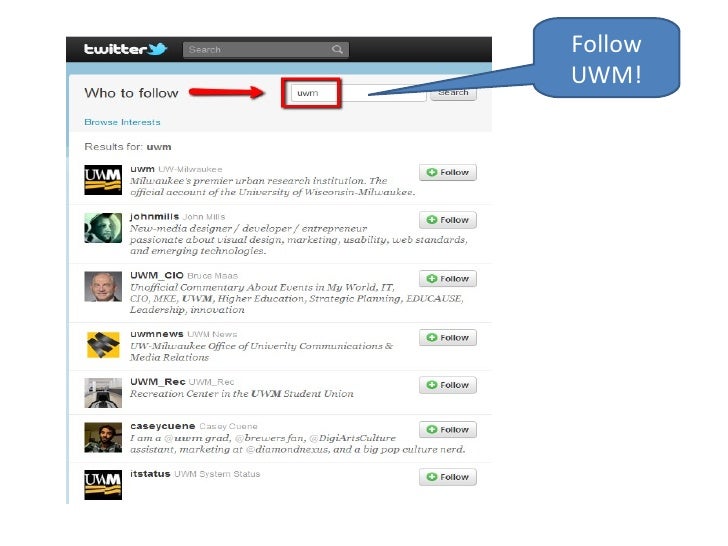Follow johnmills account

[448, 220]
